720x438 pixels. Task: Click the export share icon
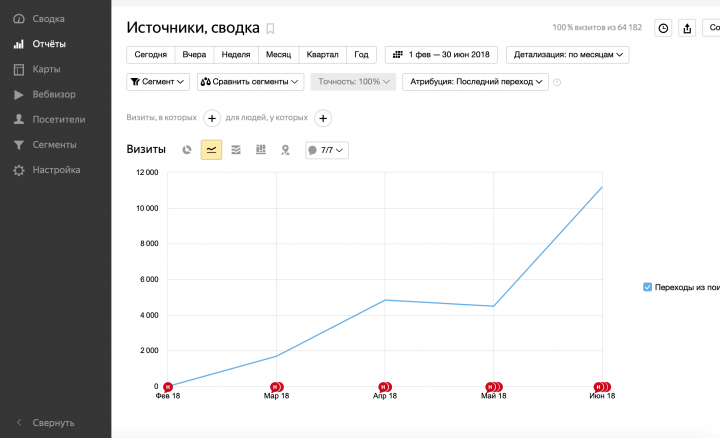687,28
